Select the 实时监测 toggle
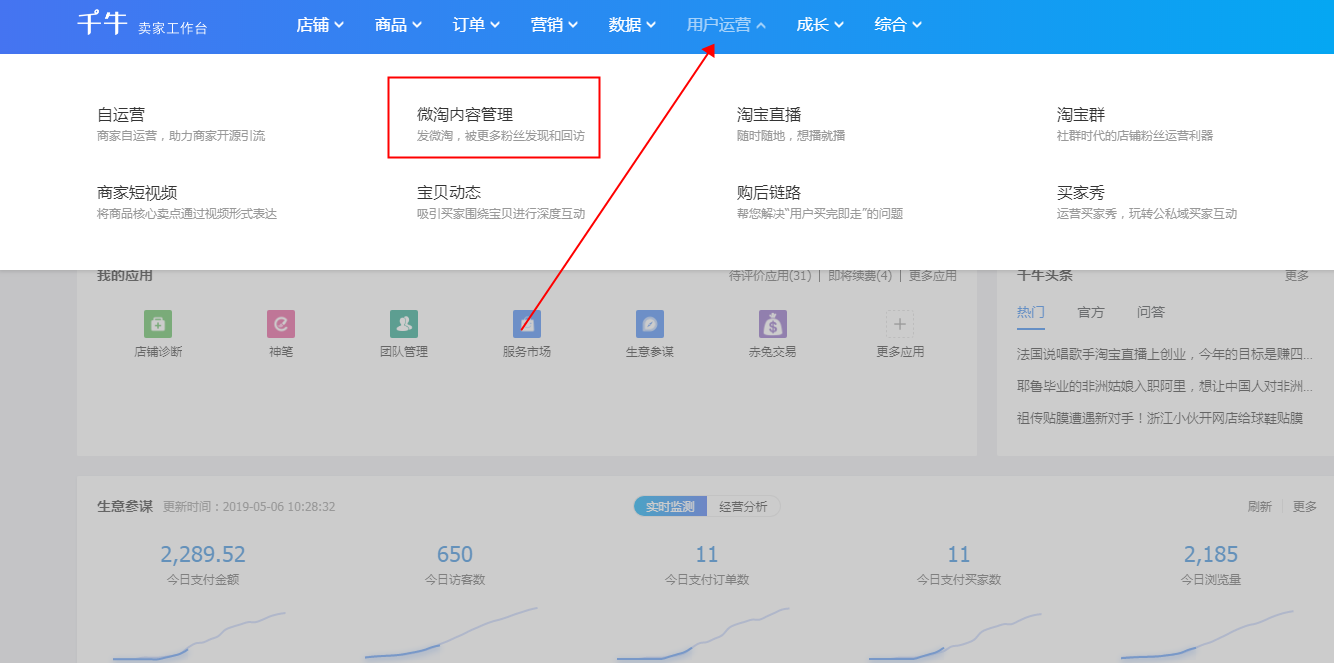This screenshot has width=1334, height=663. click(670, 506)
